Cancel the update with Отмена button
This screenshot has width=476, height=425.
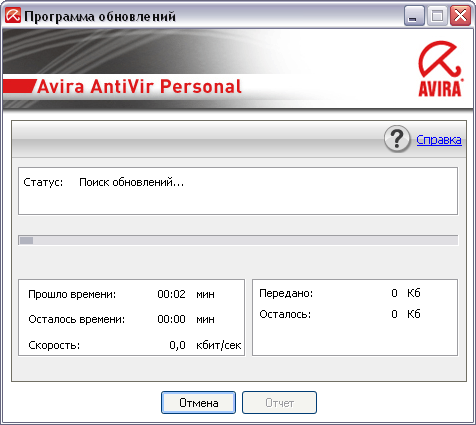pyautogui.click(x=198, y=403)
